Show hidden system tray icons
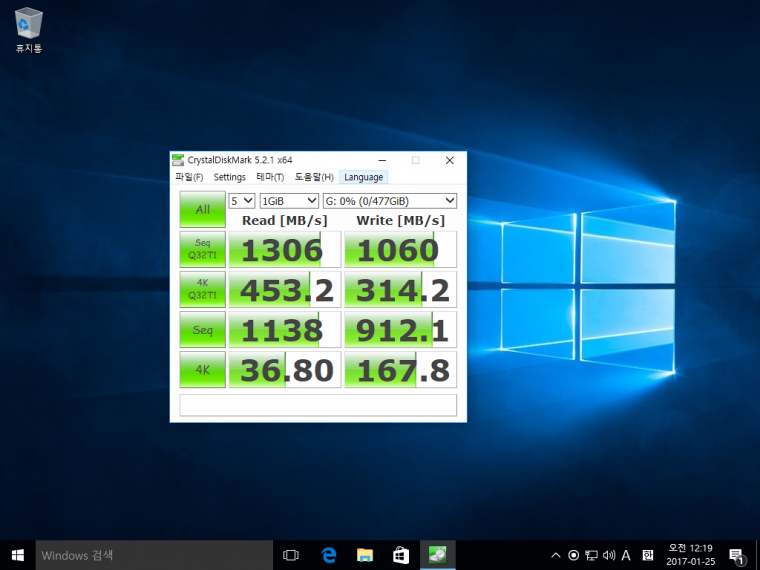The width and height of the screenshot is (760, 570). pos(556,555)
